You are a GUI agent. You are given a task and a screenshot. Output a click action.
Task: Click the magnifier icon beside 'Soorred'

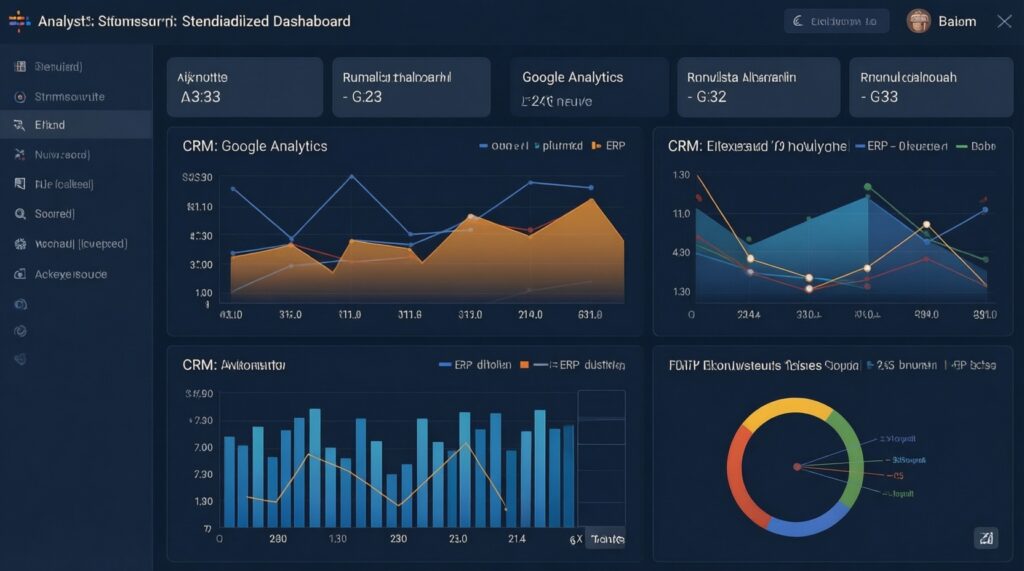coord(19,214)
